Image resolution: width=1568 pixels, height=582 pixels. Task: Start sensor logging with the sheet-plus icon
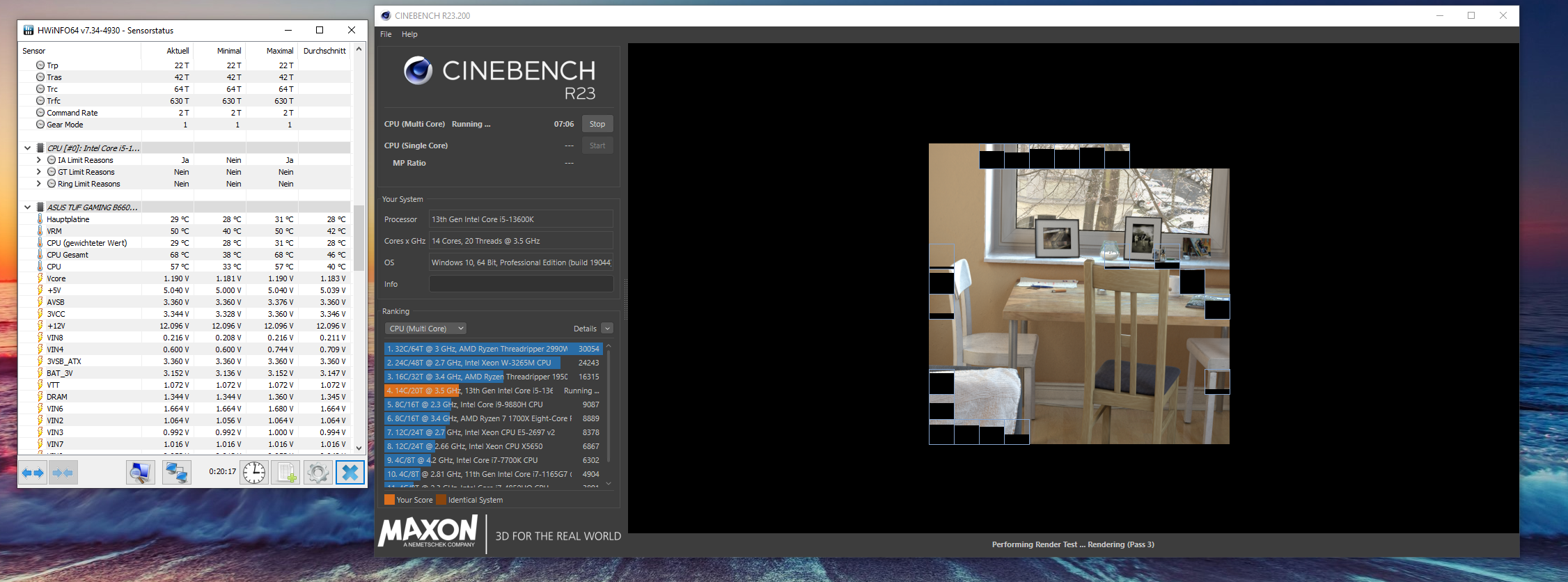coord(285,473)
